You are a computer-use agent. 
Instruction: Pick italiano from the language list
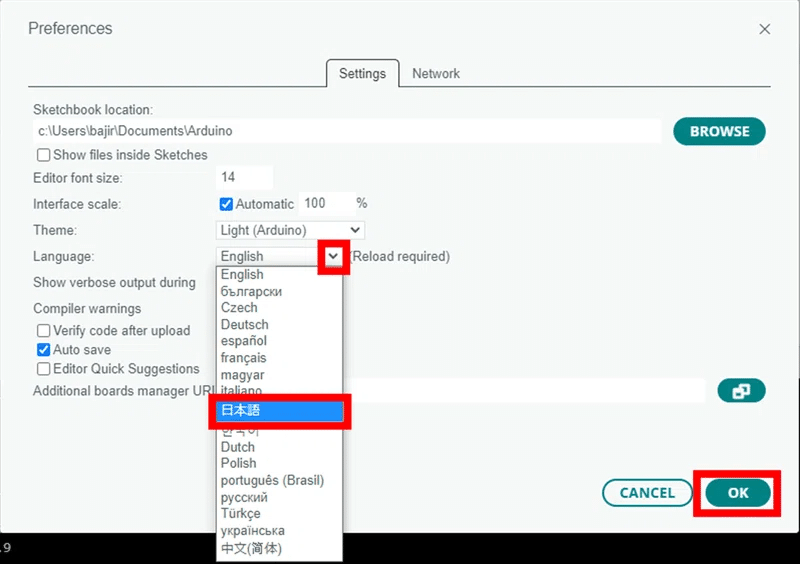pyautogui.click(x=279, y=390)
